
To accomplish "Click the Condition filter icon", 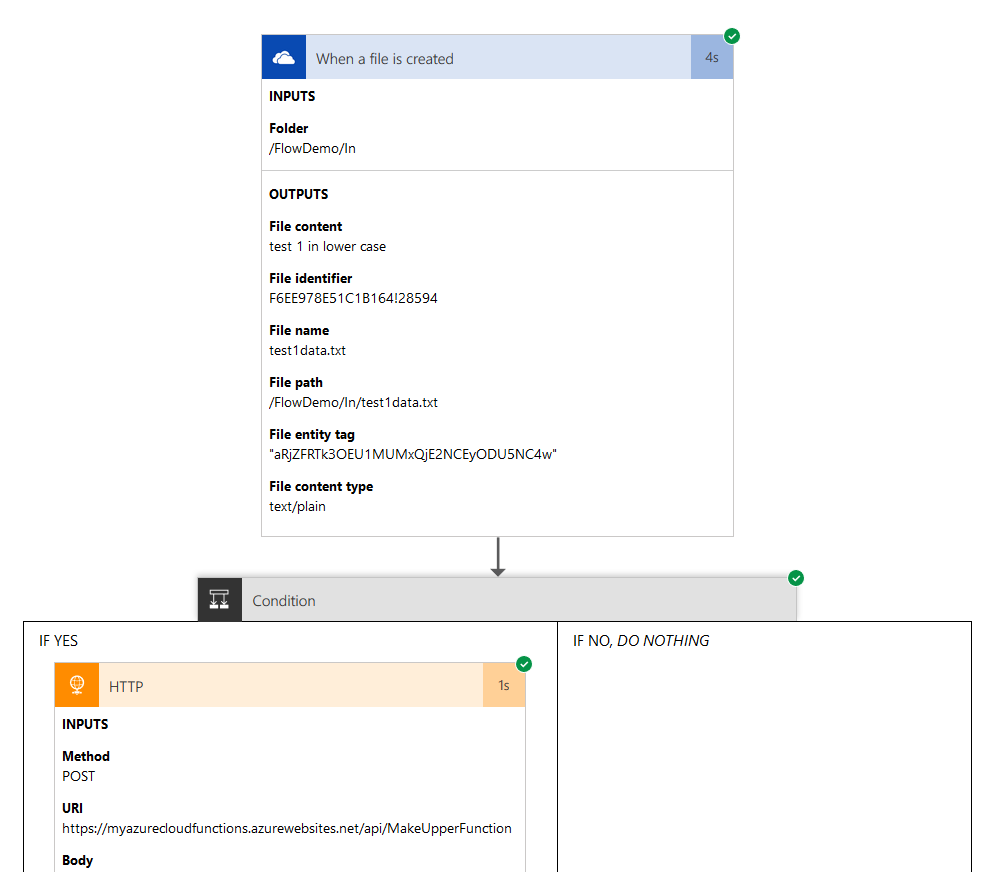I will pyautogui.click(x=219, y=600).
